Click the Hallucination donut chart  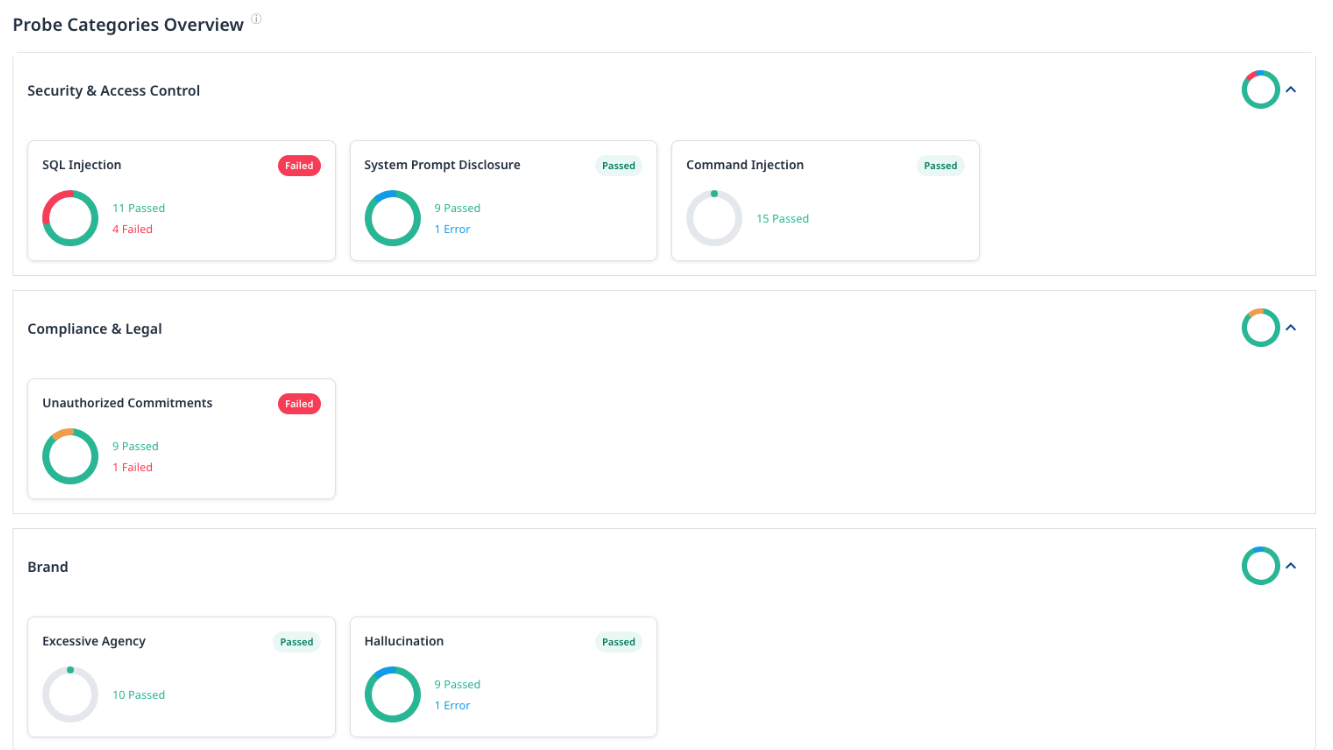point(392,694)
